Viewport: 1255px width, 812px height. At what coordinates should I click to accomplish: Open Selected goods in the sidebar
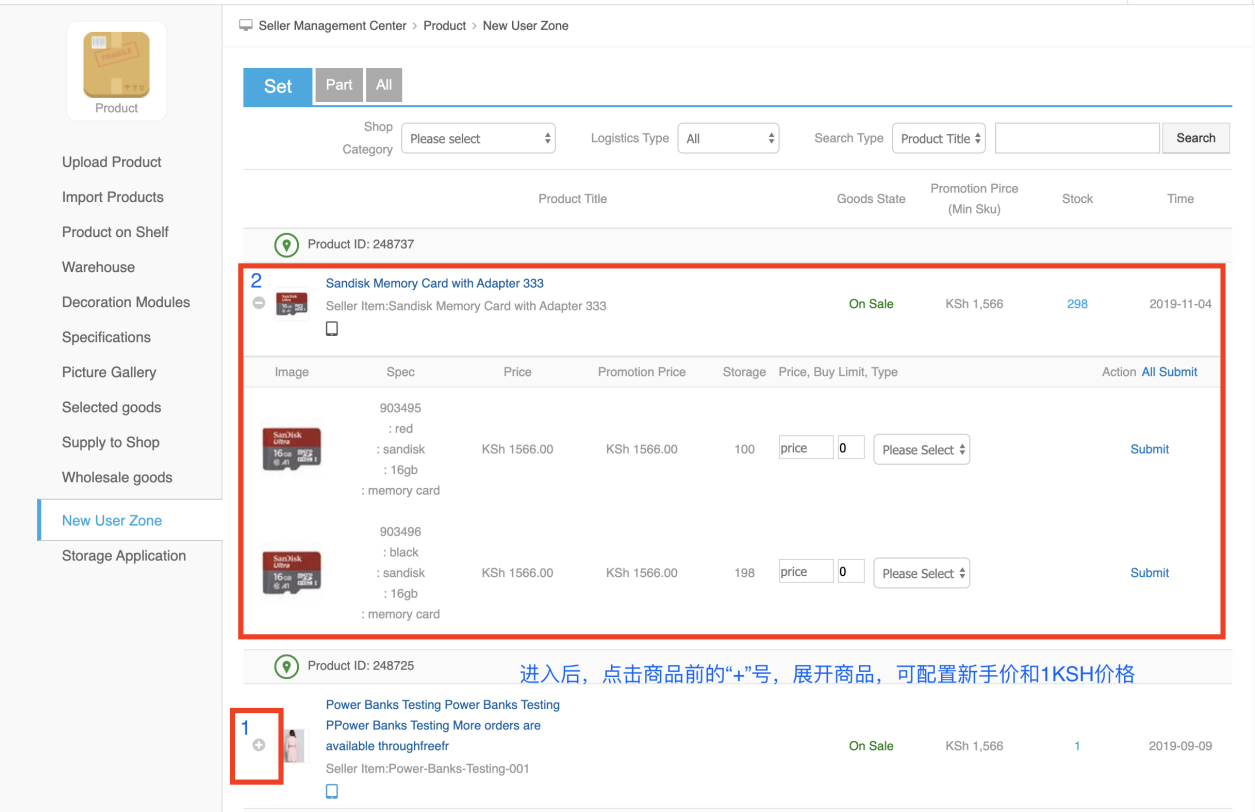[x=111, y=407]
